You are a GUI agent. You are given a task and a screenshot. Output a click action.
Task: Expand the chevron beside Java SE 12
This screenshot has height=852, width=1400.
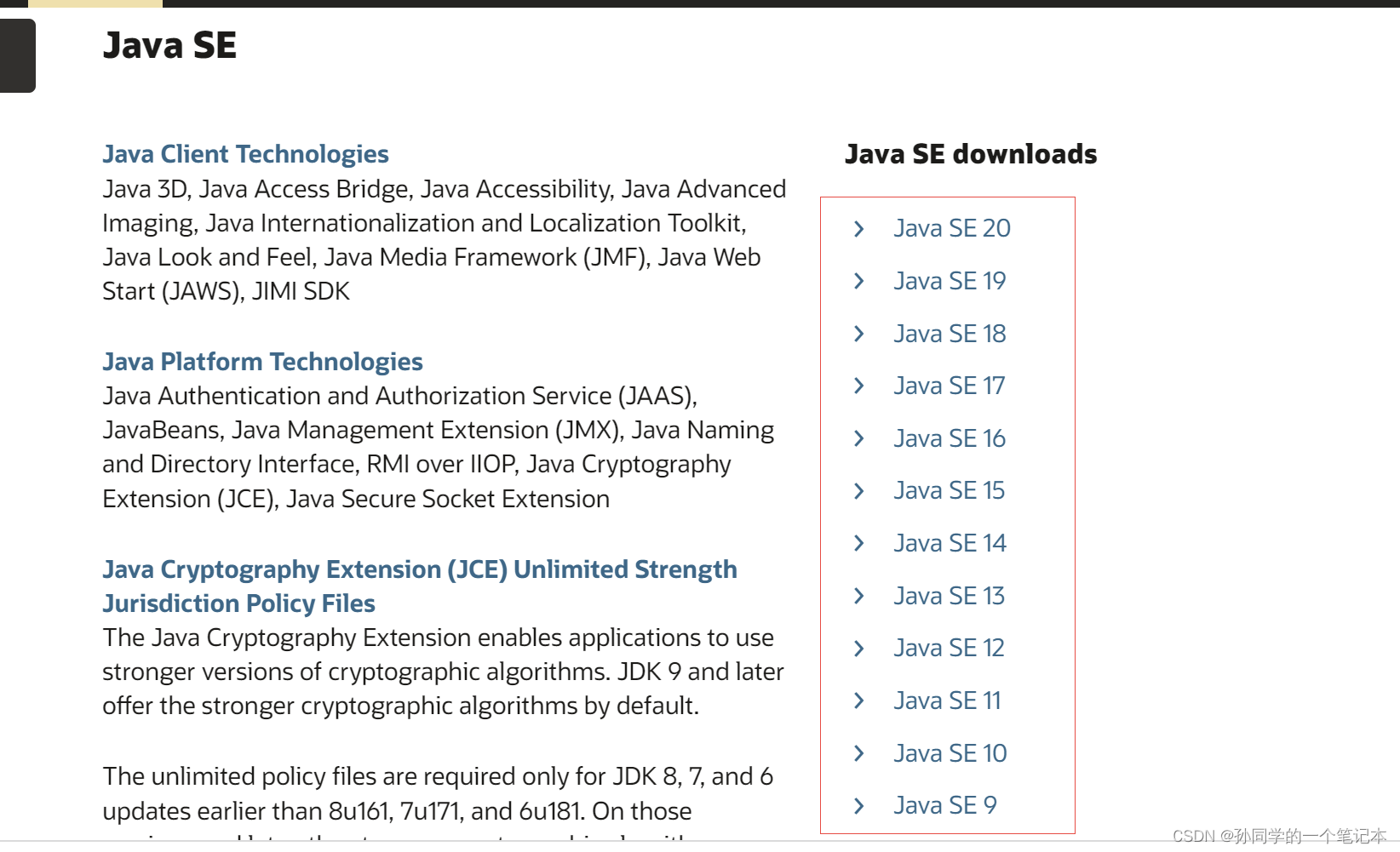pyautogui.click(x=859, y=649)
